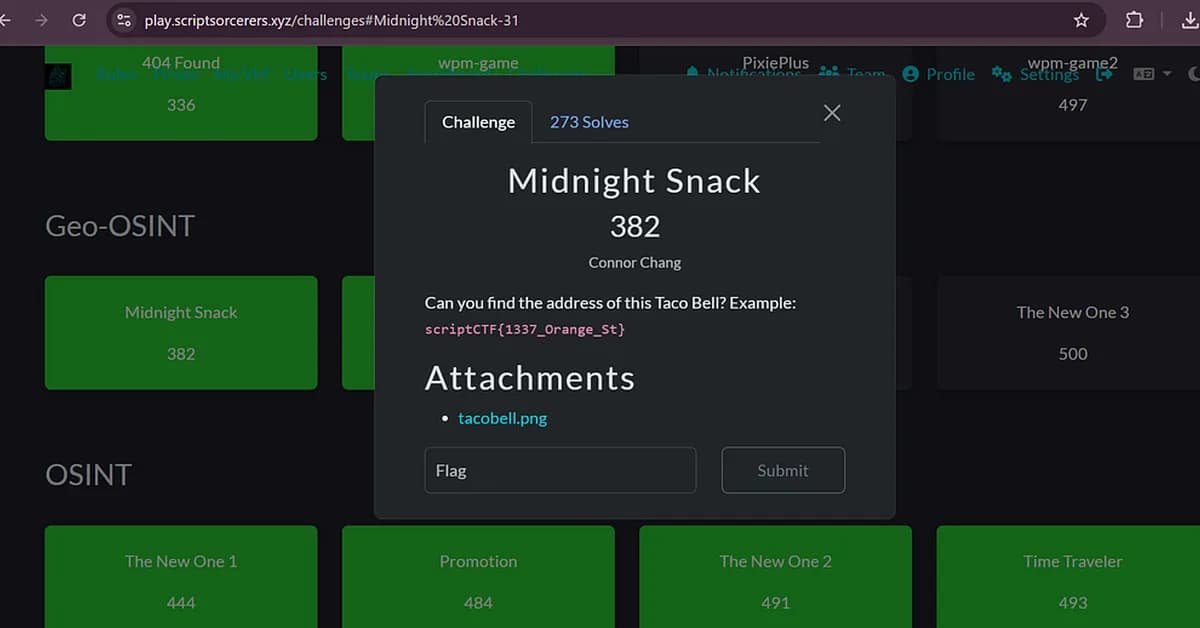The image size is (1200, 628).
Task: Click the 382 point value in dialog
Action: [634, 226]
